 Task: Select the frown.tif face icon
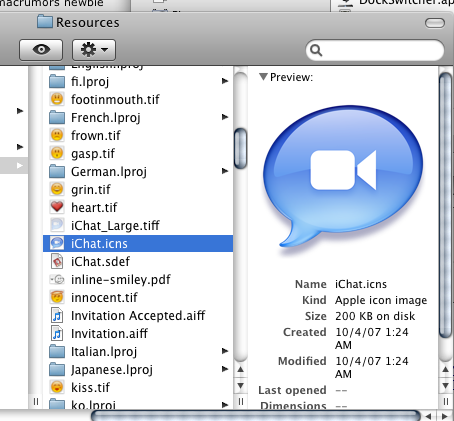(57, 135)
